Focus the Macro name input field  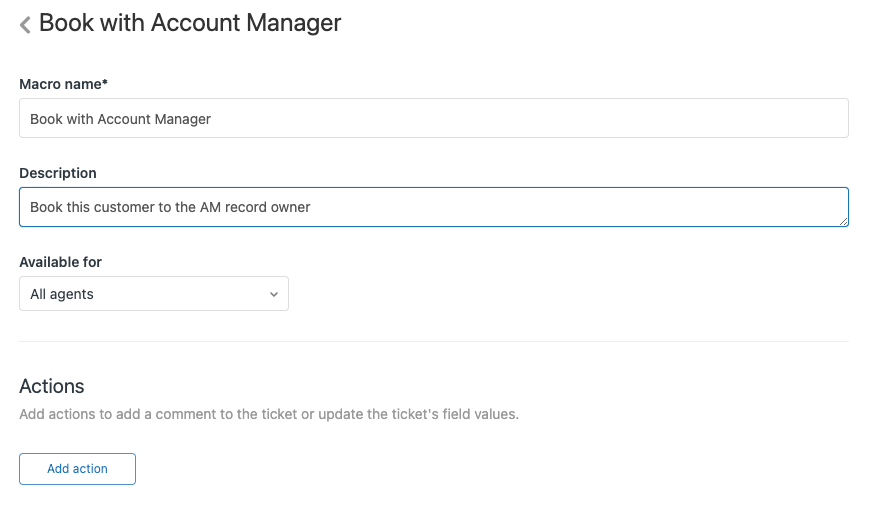[433, 118]
